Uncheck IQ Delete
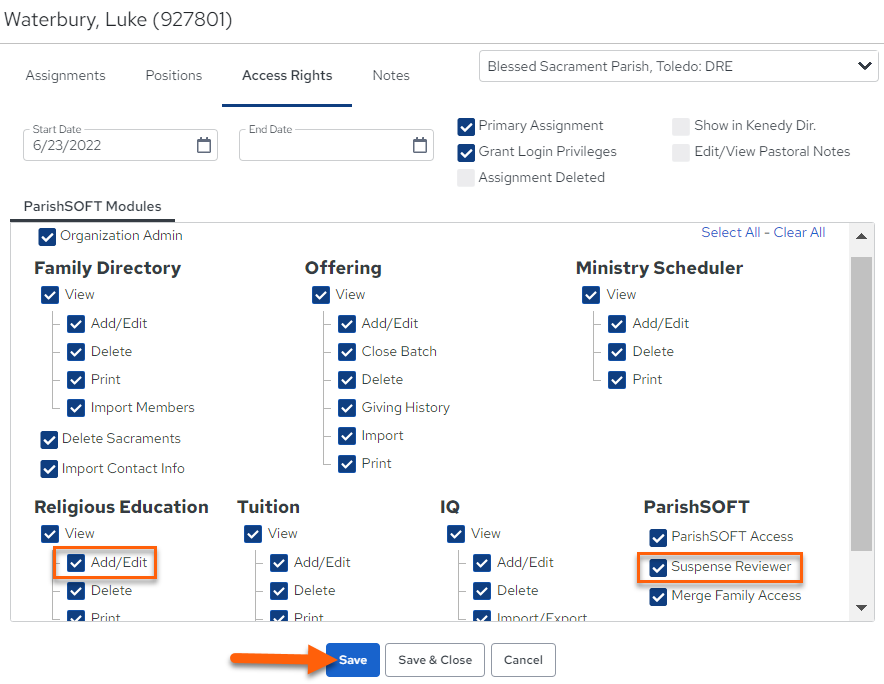 (481, 591)
